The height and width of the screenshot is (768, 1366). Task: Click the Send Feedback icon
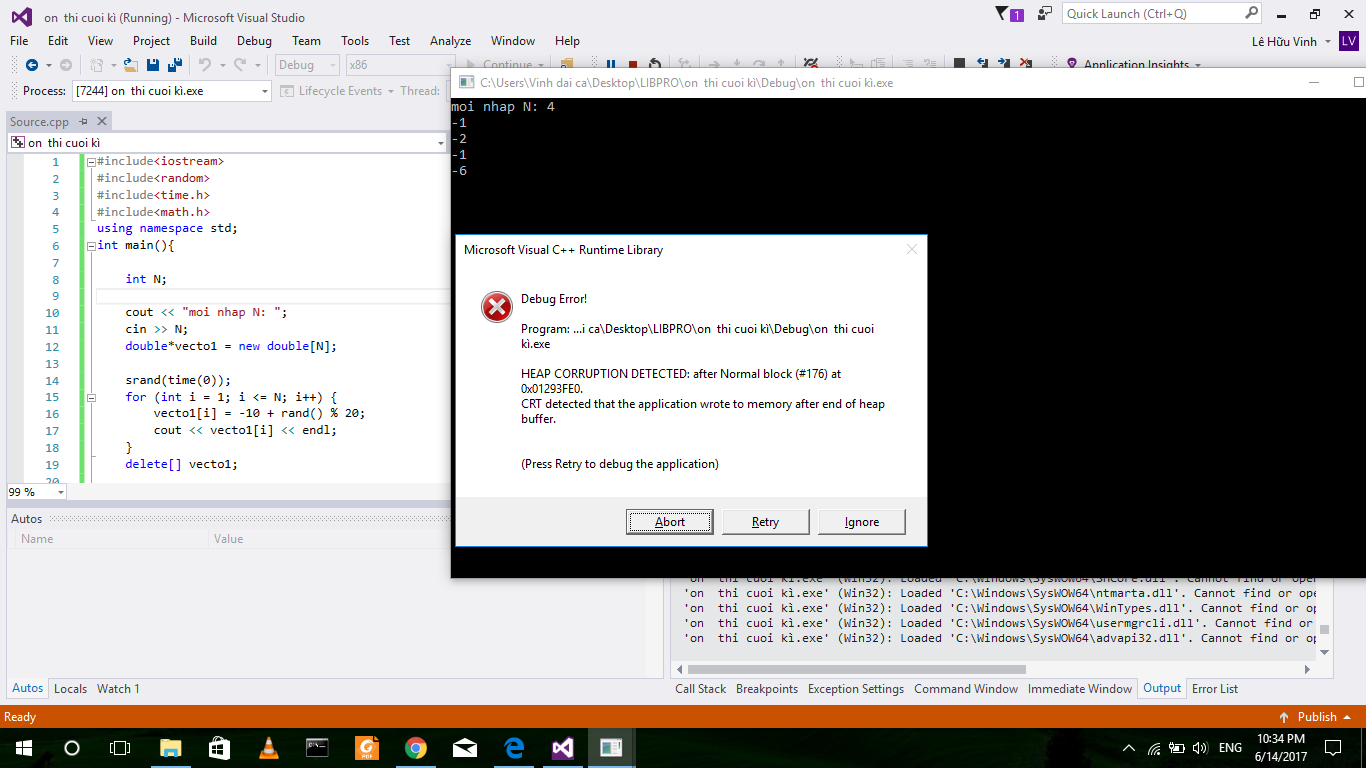click(x=1045, y=14)
